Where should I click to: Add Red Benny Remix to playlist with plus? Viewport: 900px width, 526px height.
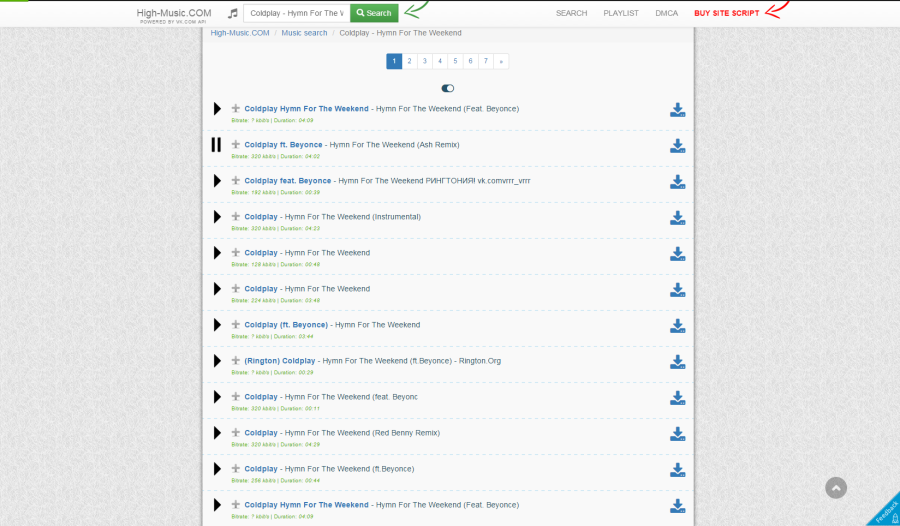tap(235, 432)
